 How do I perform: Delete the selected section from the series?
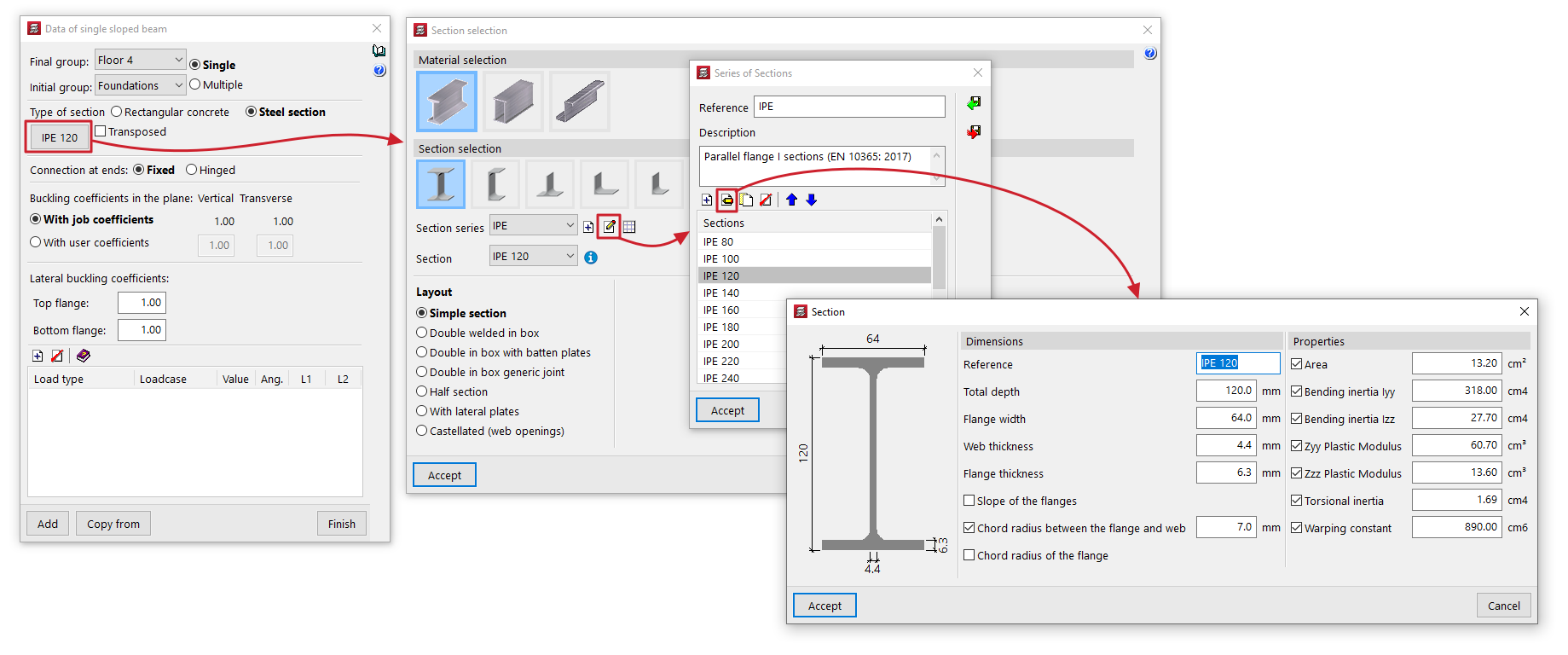[766, 200]
